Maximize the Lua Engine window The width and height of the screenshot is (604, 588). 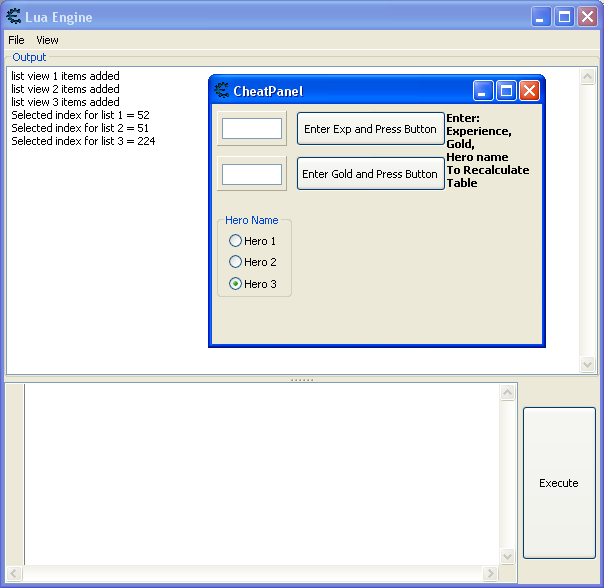click(x=564, y=17)
